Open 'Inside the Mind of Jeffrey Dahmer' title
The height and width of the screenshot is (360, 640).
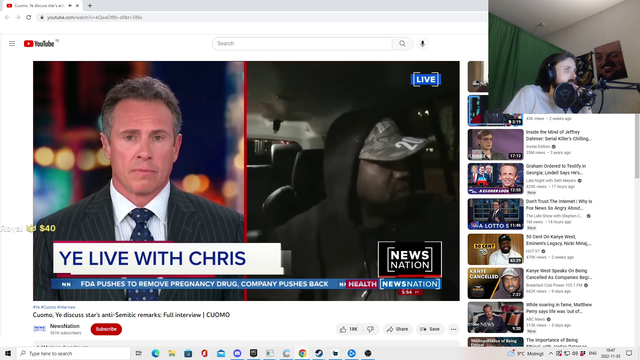[x=558, y=136]
